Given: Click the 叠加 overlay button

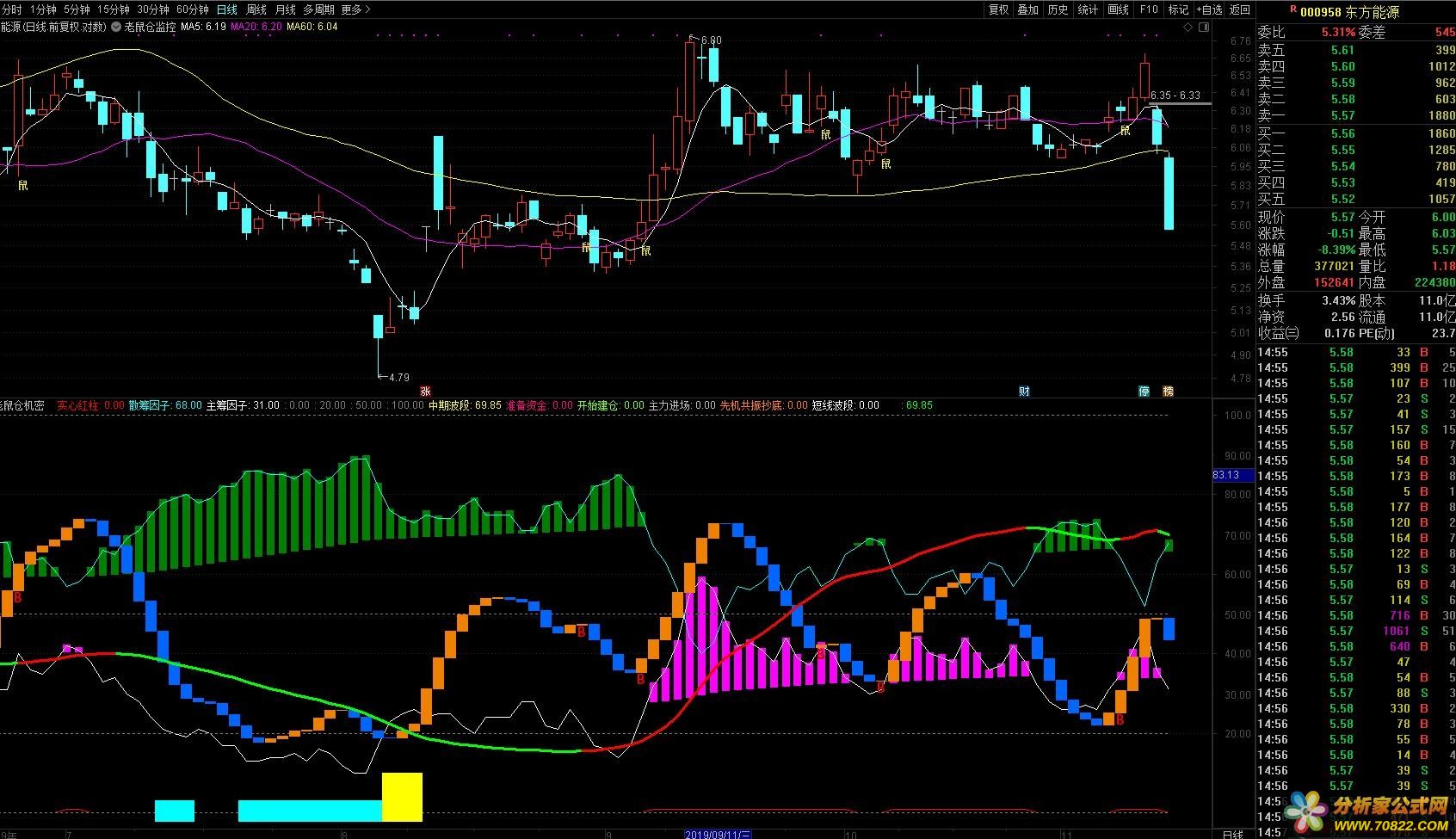Looking at the screenshot, I should 1028,9.
